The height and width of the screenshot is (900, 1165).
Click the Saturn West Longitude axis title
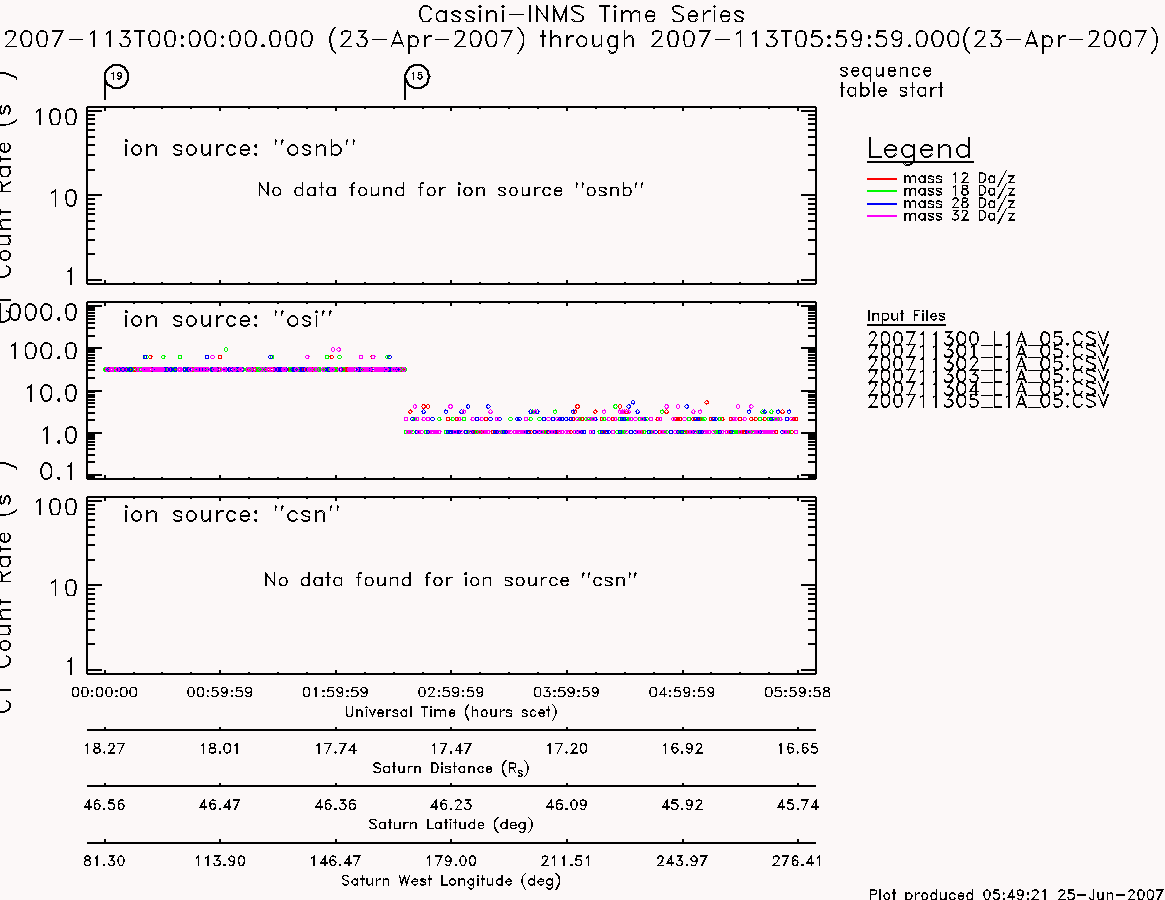(451, 881)
